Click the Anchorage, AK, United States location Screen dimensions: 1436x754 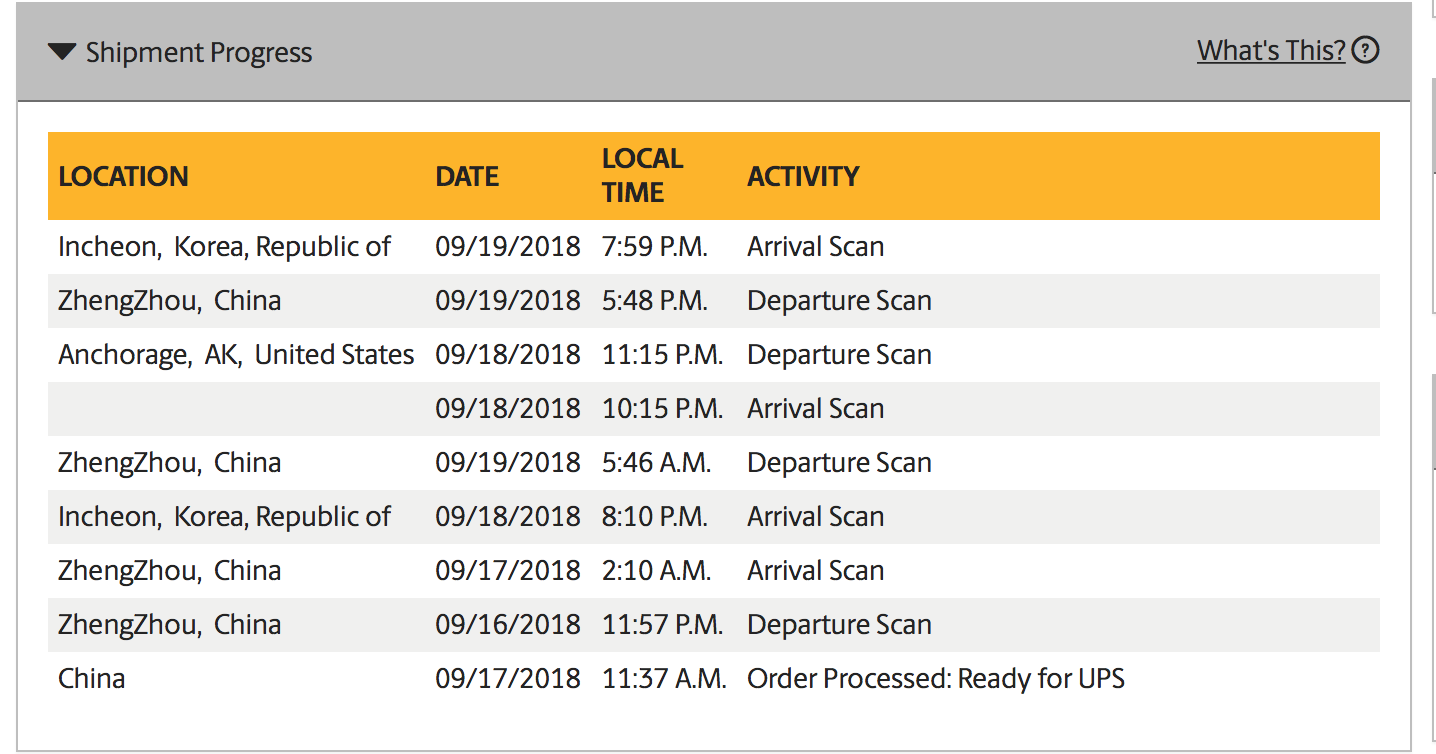click(236, 355)
